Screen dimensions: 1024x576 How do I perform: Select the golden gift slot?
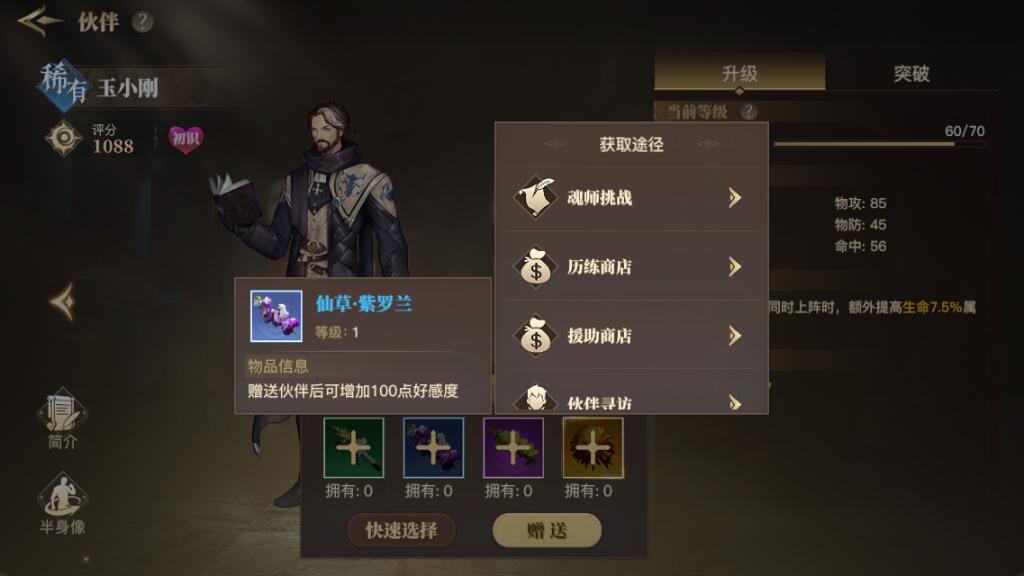(x=593, y=448)
